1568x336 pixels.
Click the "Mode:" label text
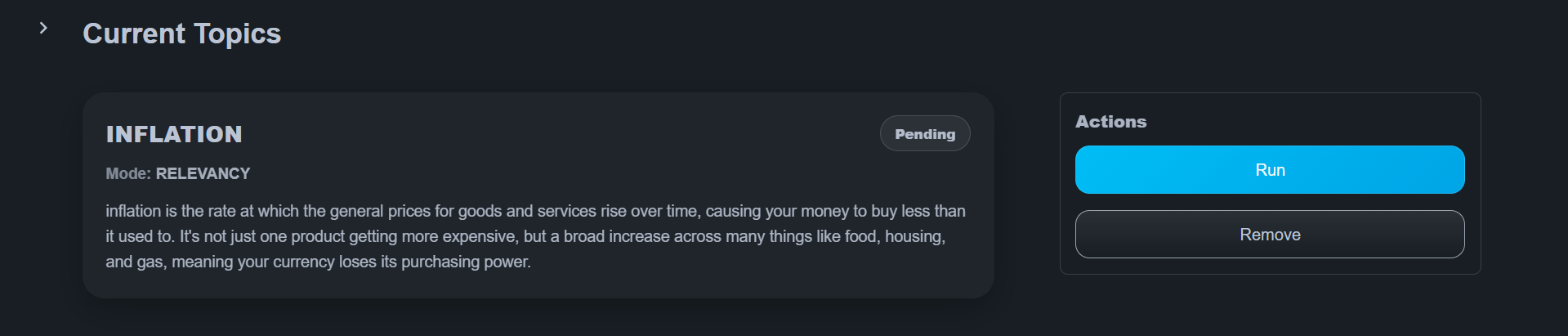[128, 173]
